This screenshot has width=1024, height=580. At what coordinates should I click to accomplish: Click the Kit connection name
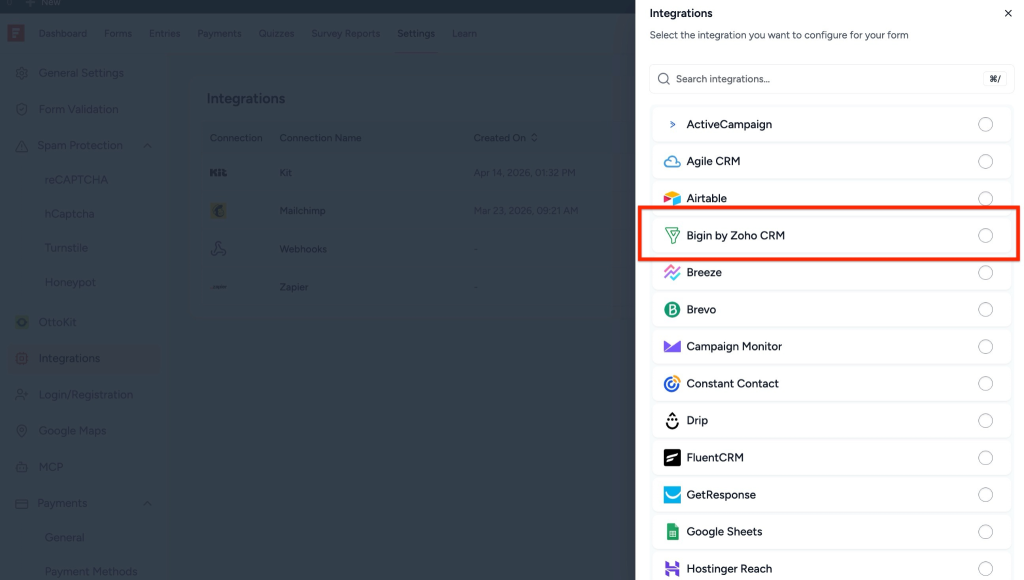[285, 173]
